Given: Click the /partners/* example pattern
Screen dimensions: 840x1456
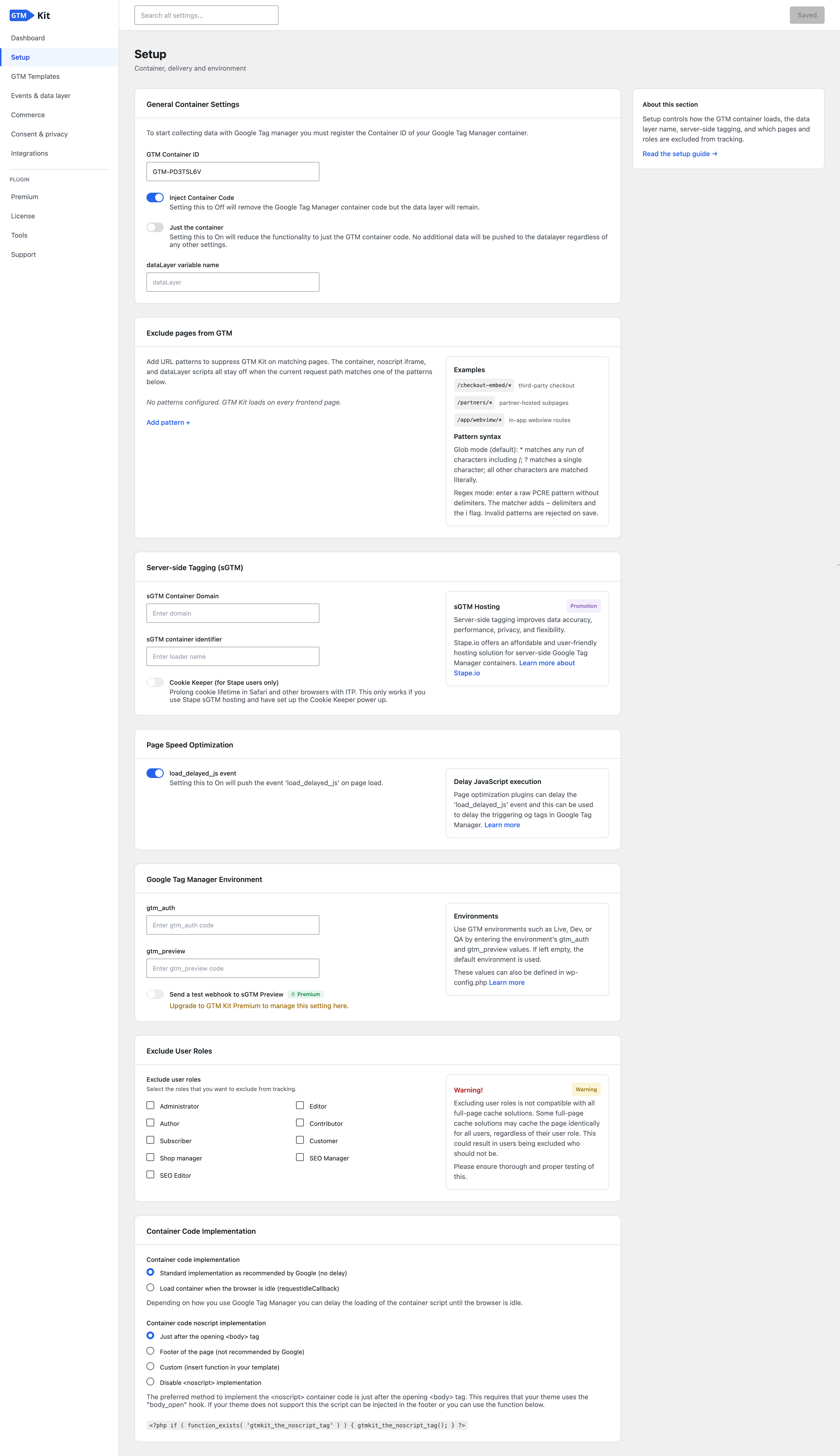Looking at the screenshot, I should tap(474, 403).
